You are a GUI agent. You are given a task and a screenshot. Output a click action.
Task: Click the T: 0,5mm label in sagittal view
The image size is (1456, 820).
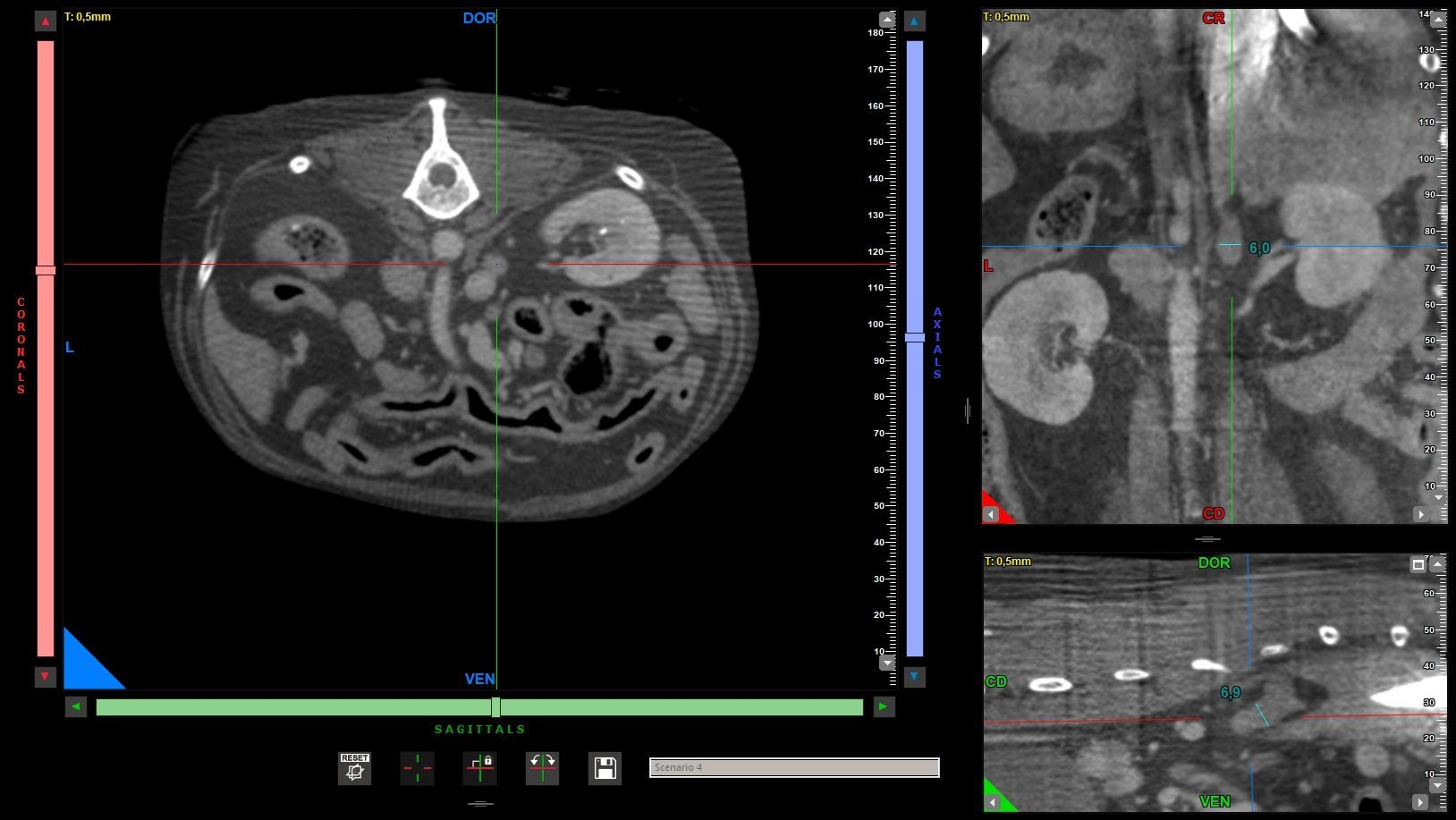(1008, 562)
